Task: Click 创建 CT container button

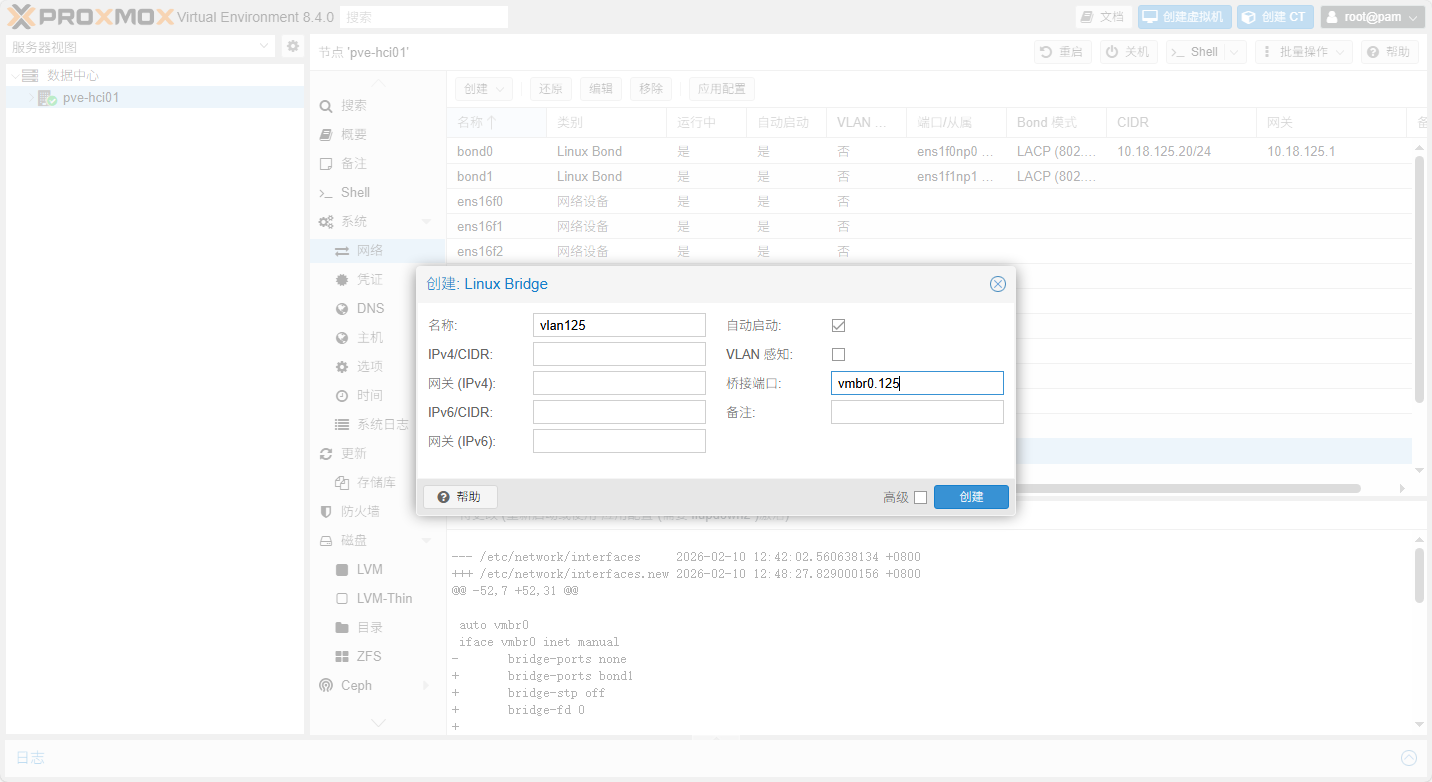Action: pyautogui.click(x=1275, y=17)
